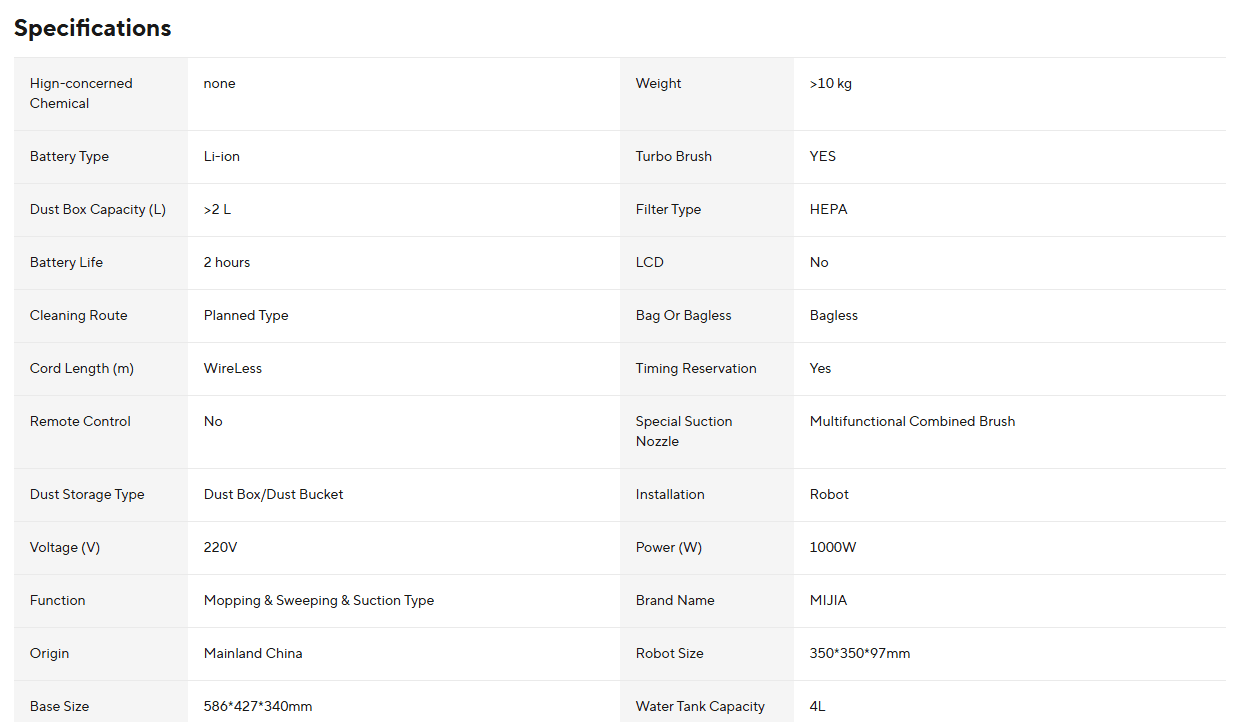Click the Mainland China origin value

253,654
